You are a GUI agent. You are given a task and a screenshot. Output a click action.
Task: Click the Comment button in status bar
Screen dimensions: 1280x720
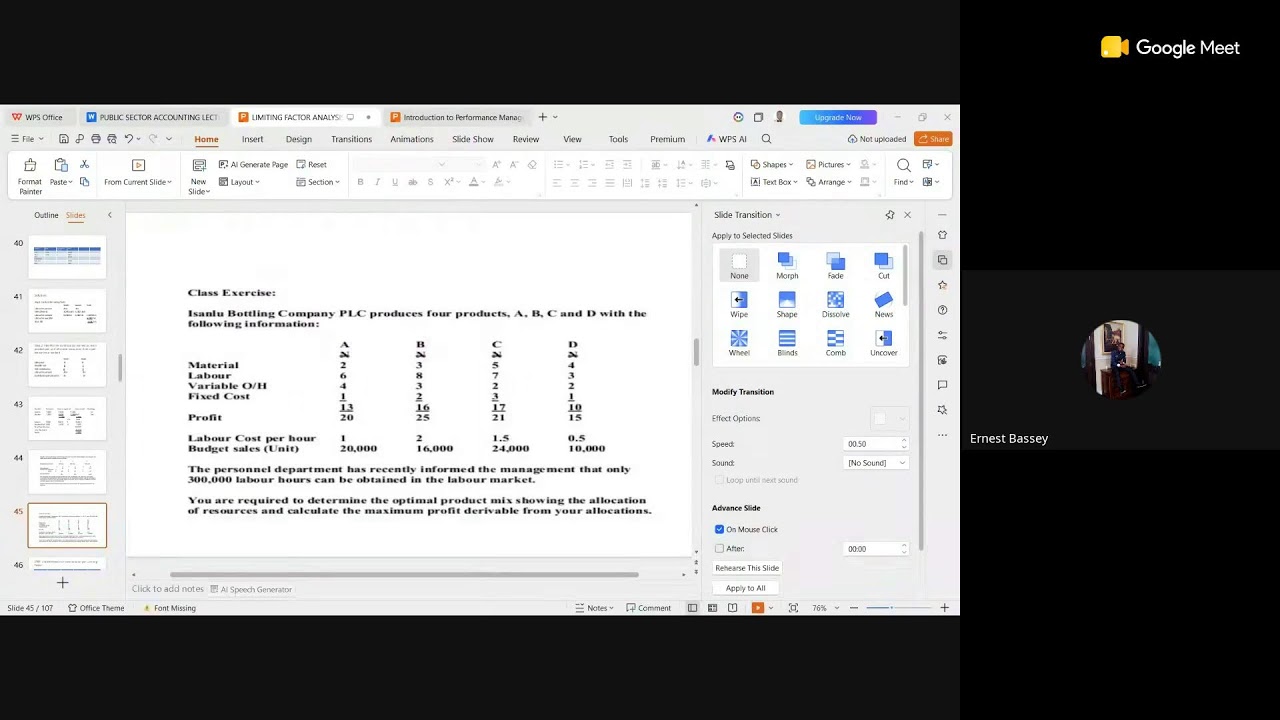(648, 608)
